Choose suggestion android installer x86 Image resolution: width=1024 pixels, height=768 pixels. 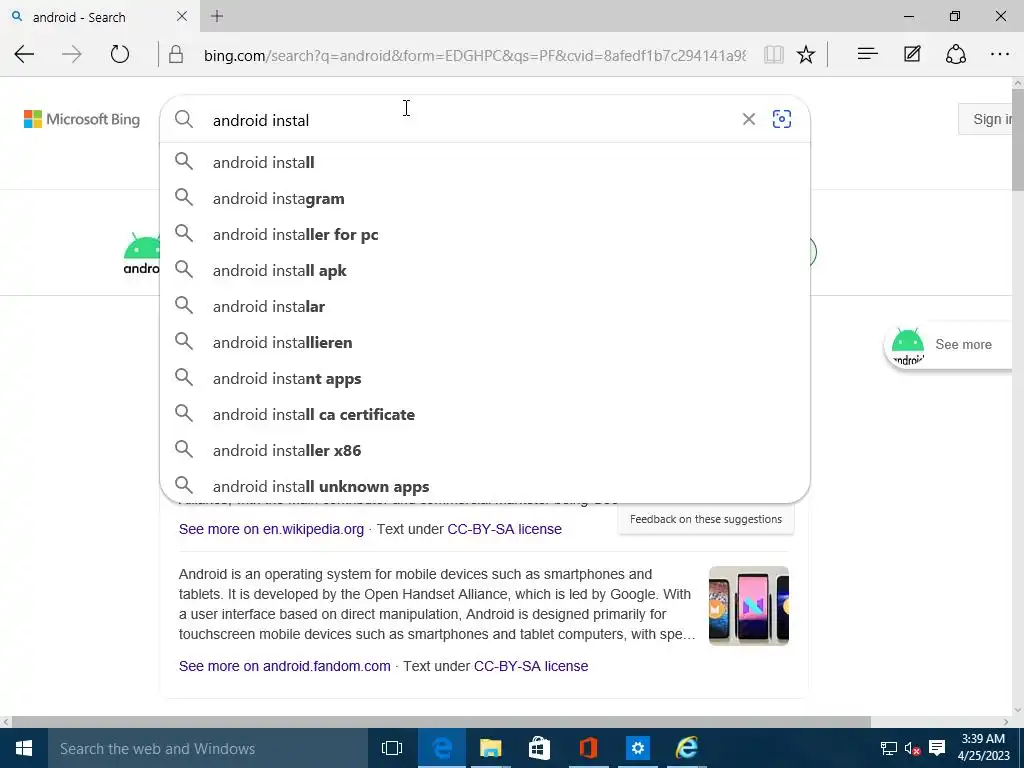(485, 449)
